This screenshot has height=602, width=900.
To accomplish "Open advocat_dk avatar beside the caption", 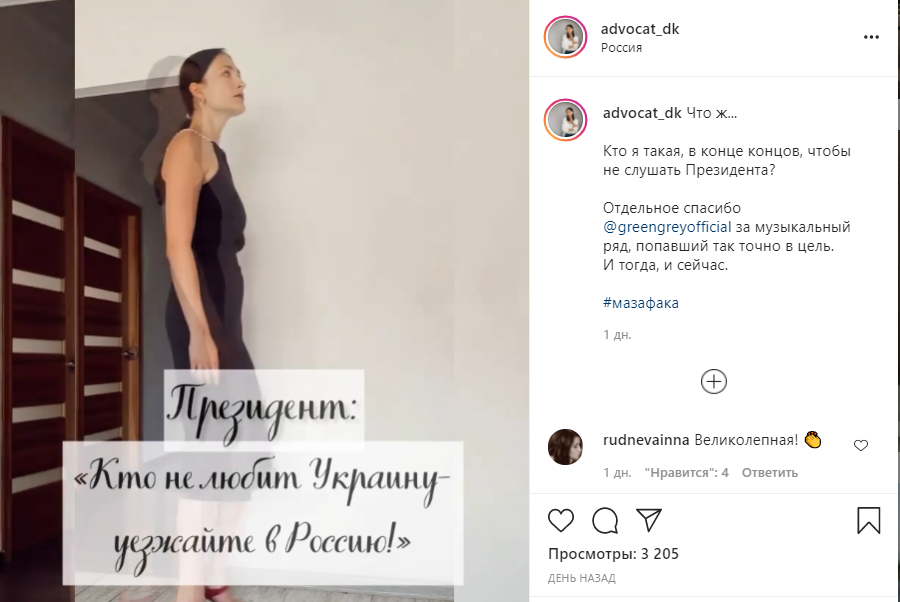I will pos(565,120).
